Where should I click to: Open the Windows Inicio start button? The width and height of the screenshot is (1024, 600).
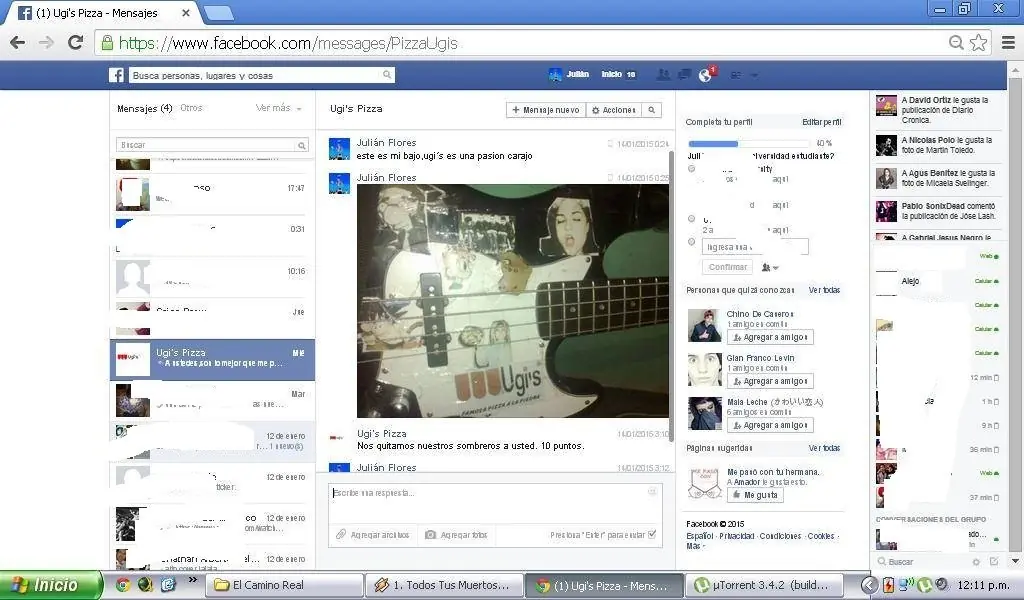point(51,585)
